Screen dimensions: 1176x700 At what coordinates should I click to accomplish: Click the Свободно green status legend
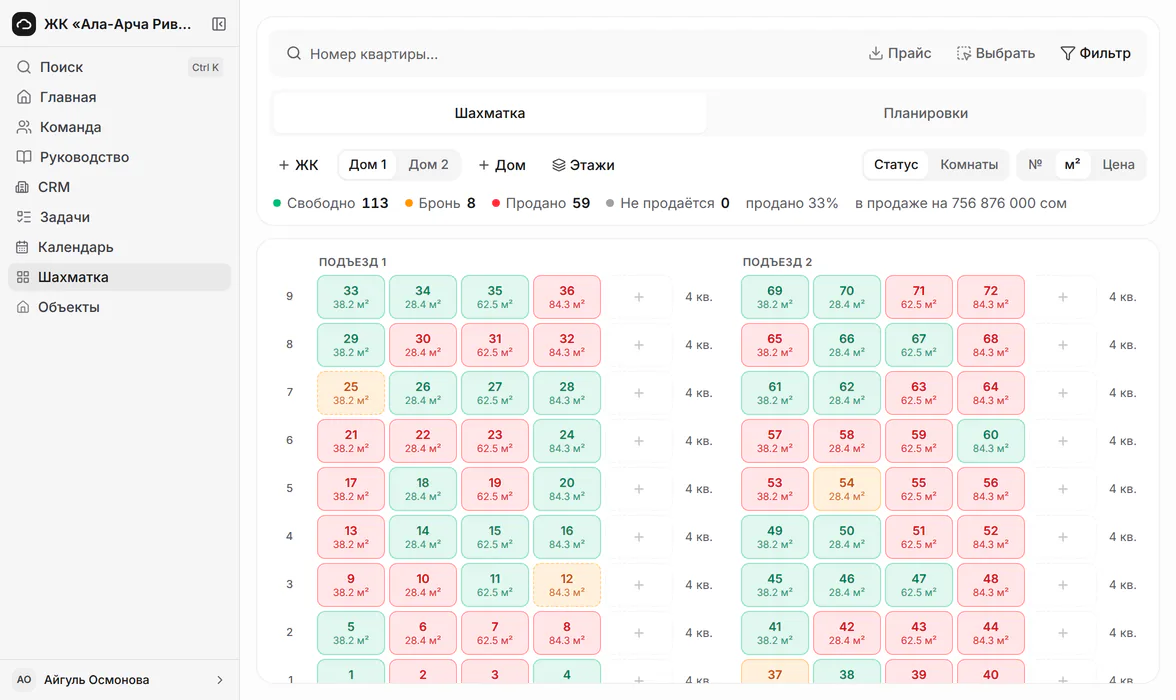(x=331, y=203)
